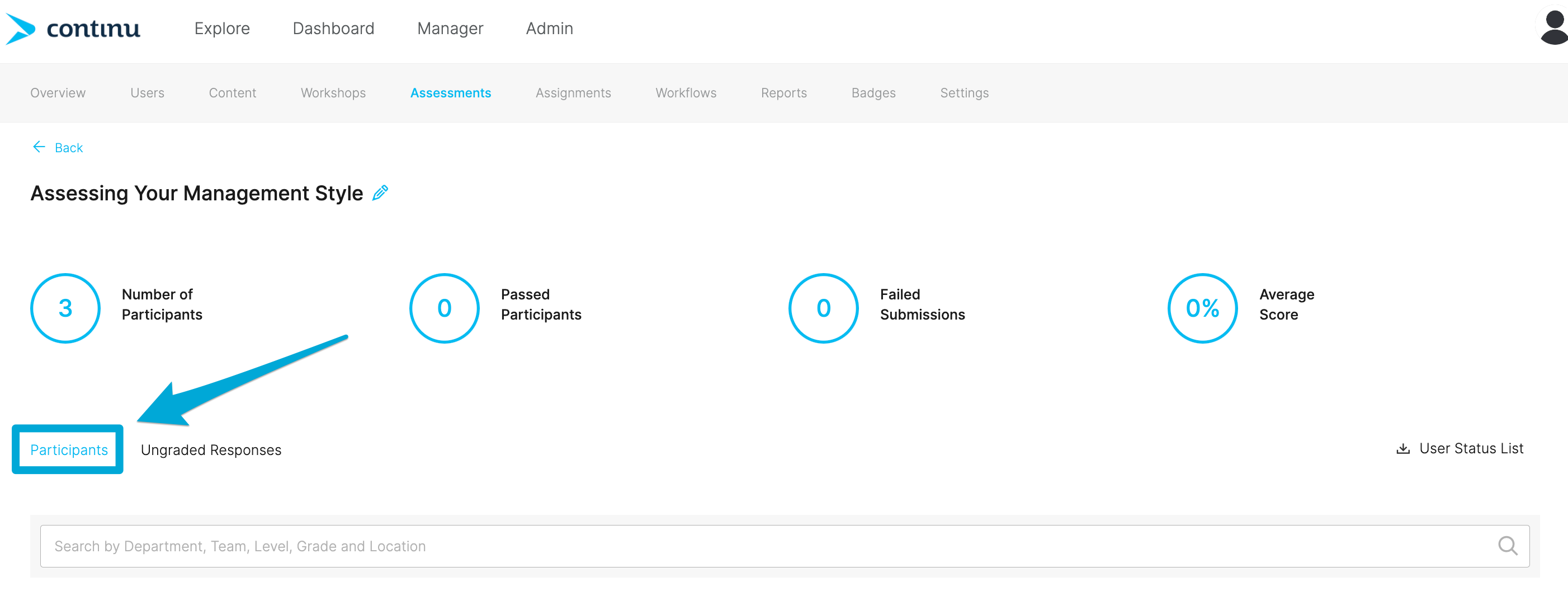Open the Workshops tab
Screen dimensions: 1568x591
coord(333,93)
